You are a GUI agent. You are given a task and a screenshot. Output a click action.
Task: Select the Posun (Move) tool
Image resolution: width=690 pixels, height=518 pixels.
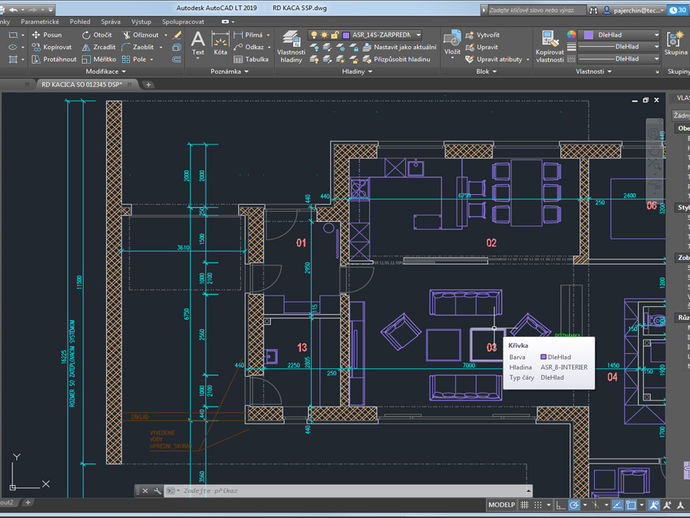[x=47, y=35]
